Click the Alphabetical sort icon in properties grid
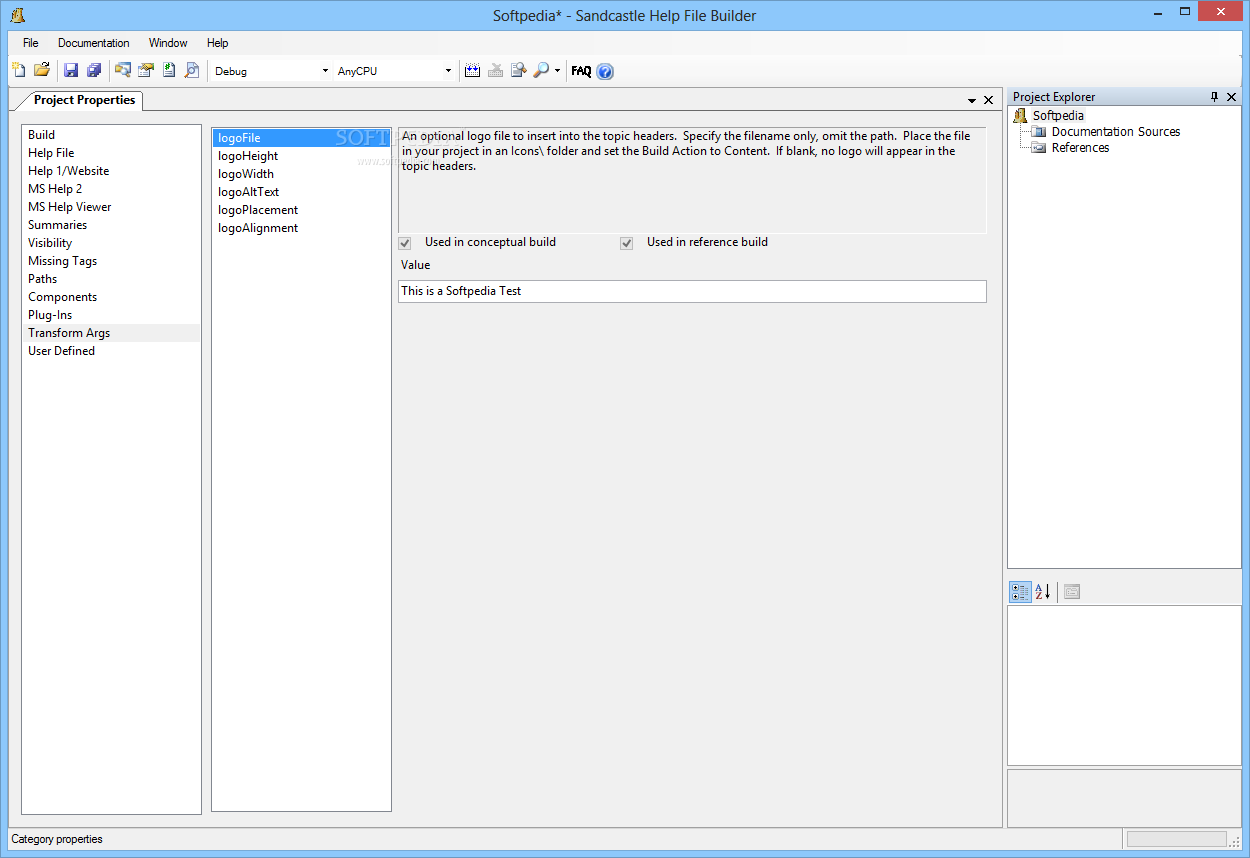This screenshot has height=858, width=1250. [x=1042, y=592]
